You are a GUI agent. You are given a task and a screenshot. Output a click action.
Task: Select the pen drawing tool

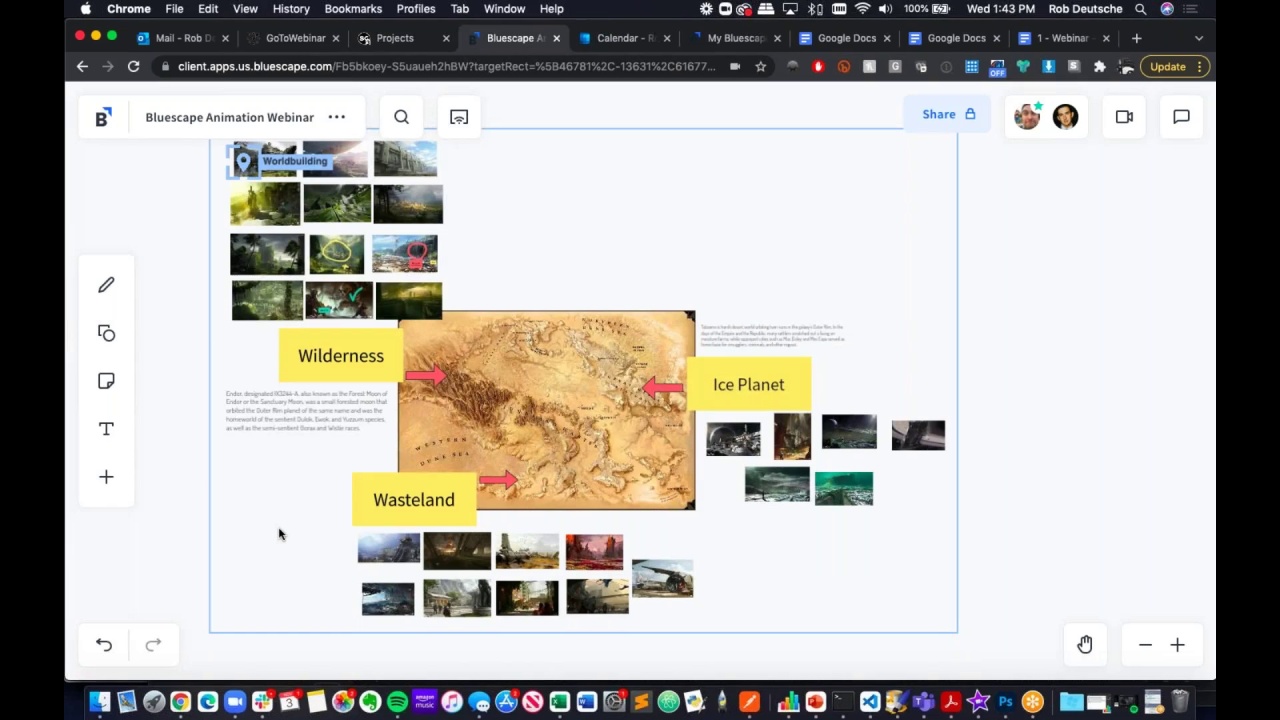pyautogui.click(x=106, y=285)
